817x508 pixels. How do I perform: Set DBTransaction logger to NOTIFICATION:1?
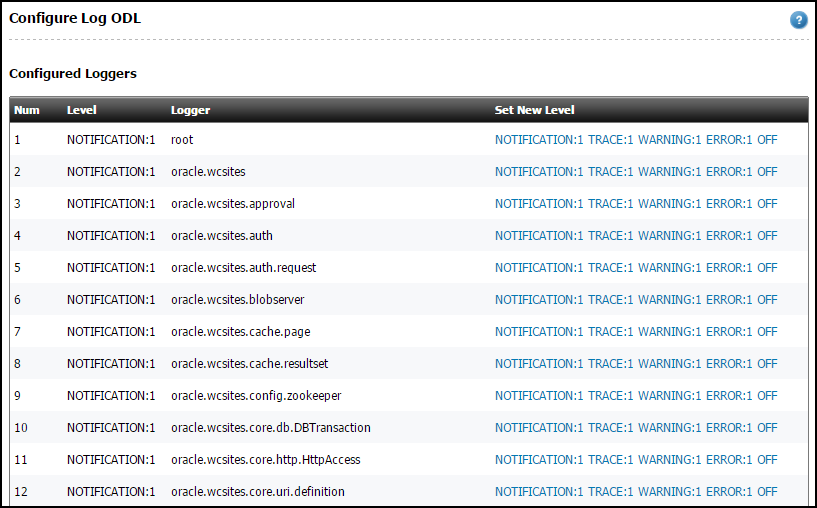coord(539,427)
